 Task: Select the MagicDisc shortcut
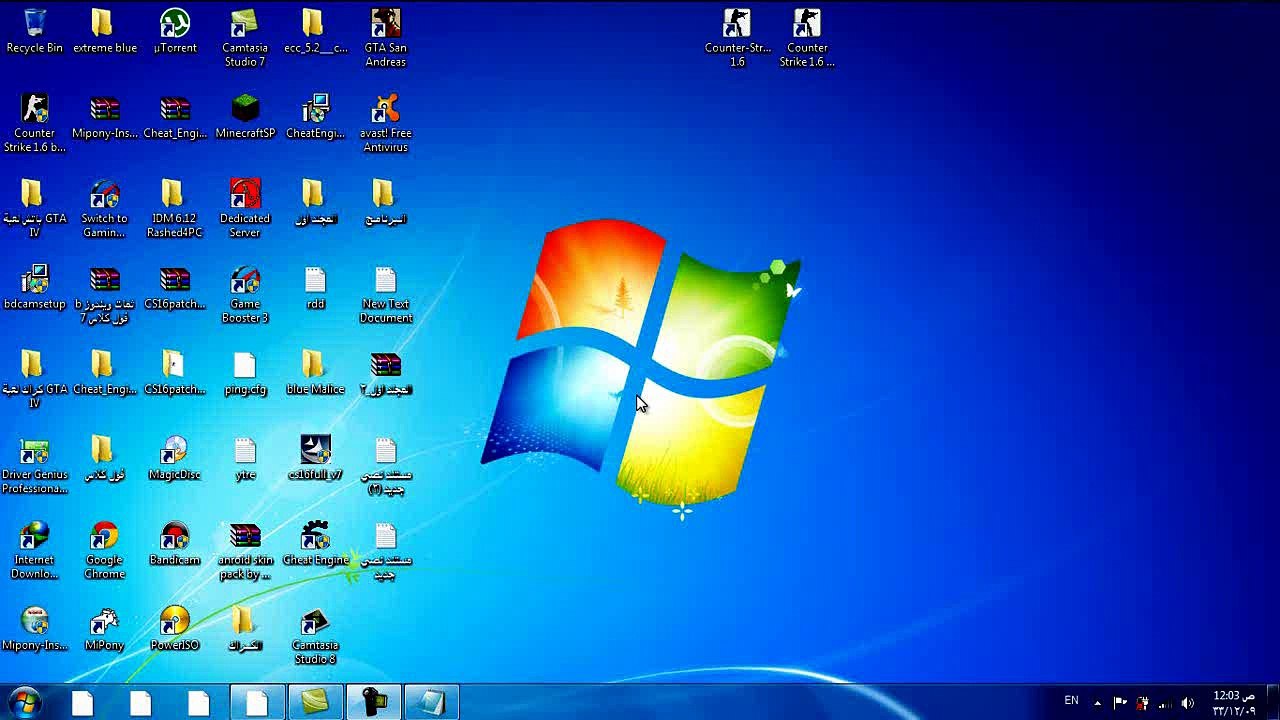pyautogui.click(x=175, y=458)
